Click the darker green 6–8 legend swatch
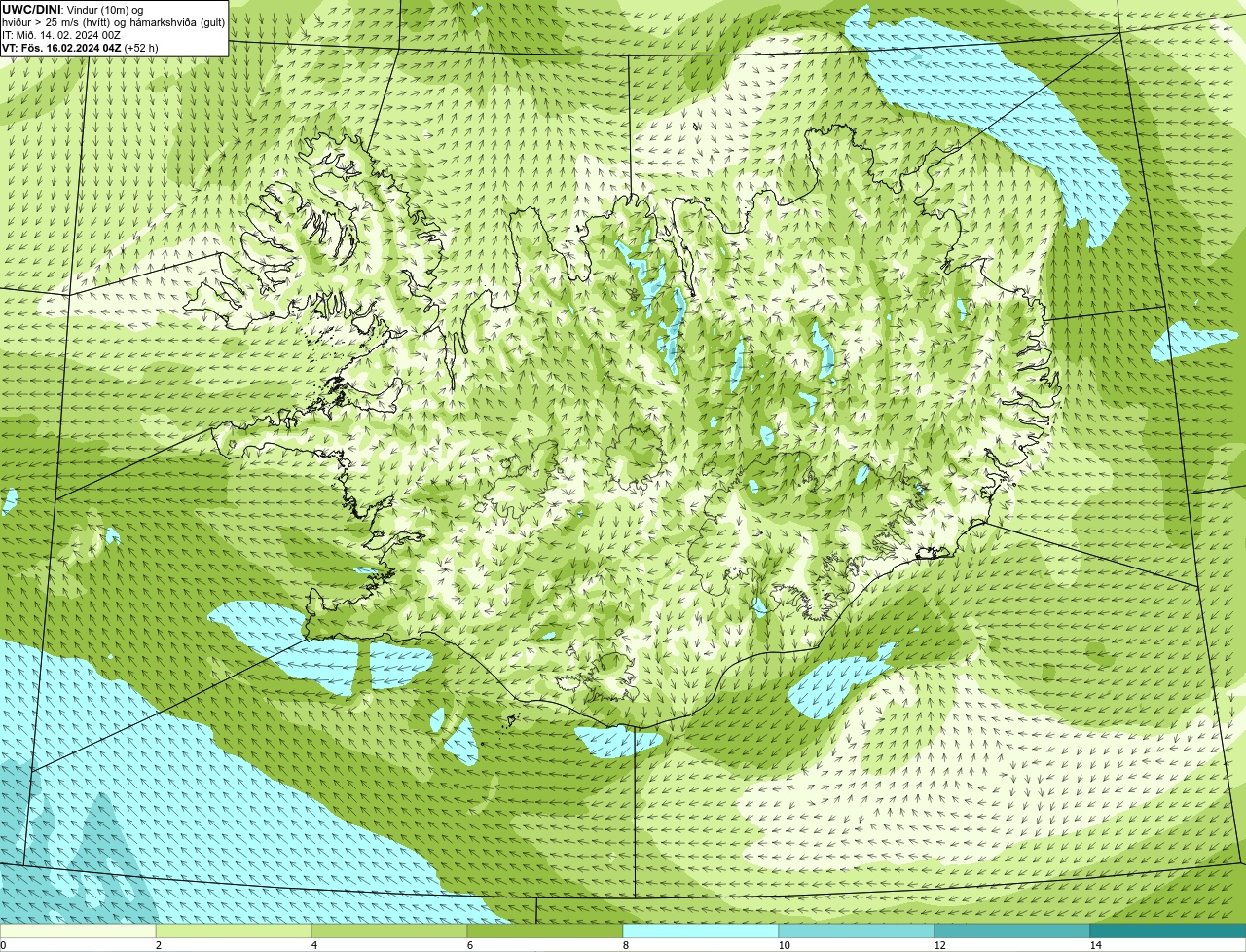 click(x=545, y=931)
